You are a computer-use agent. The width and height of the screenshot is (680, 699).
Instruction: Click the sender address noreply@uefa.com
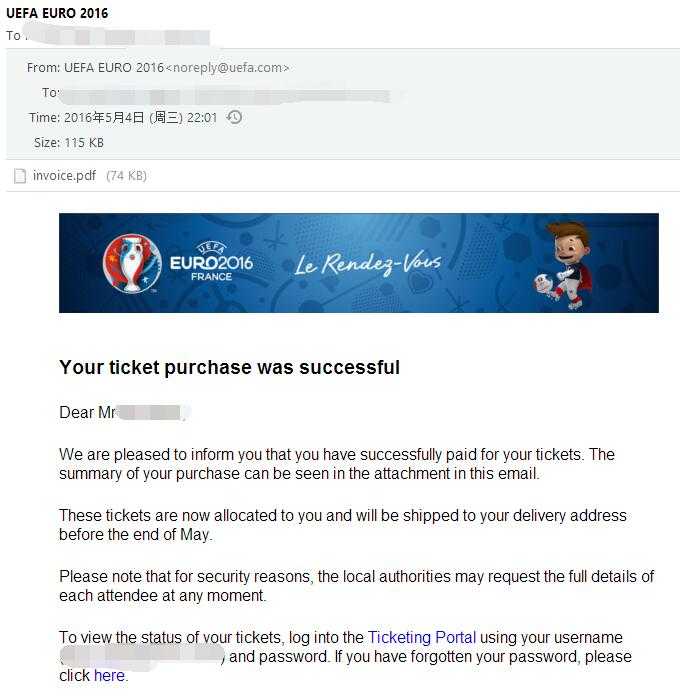pos(227,68)
